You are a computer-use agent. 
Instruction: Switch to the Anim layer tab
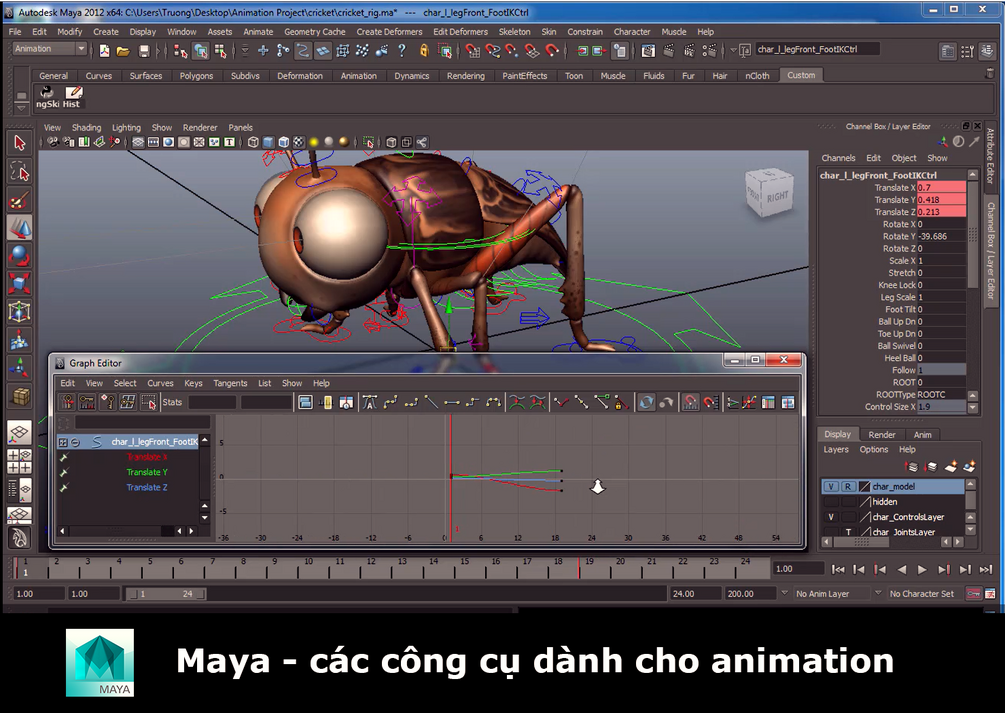pyautogui.click(x=922, y=435)
